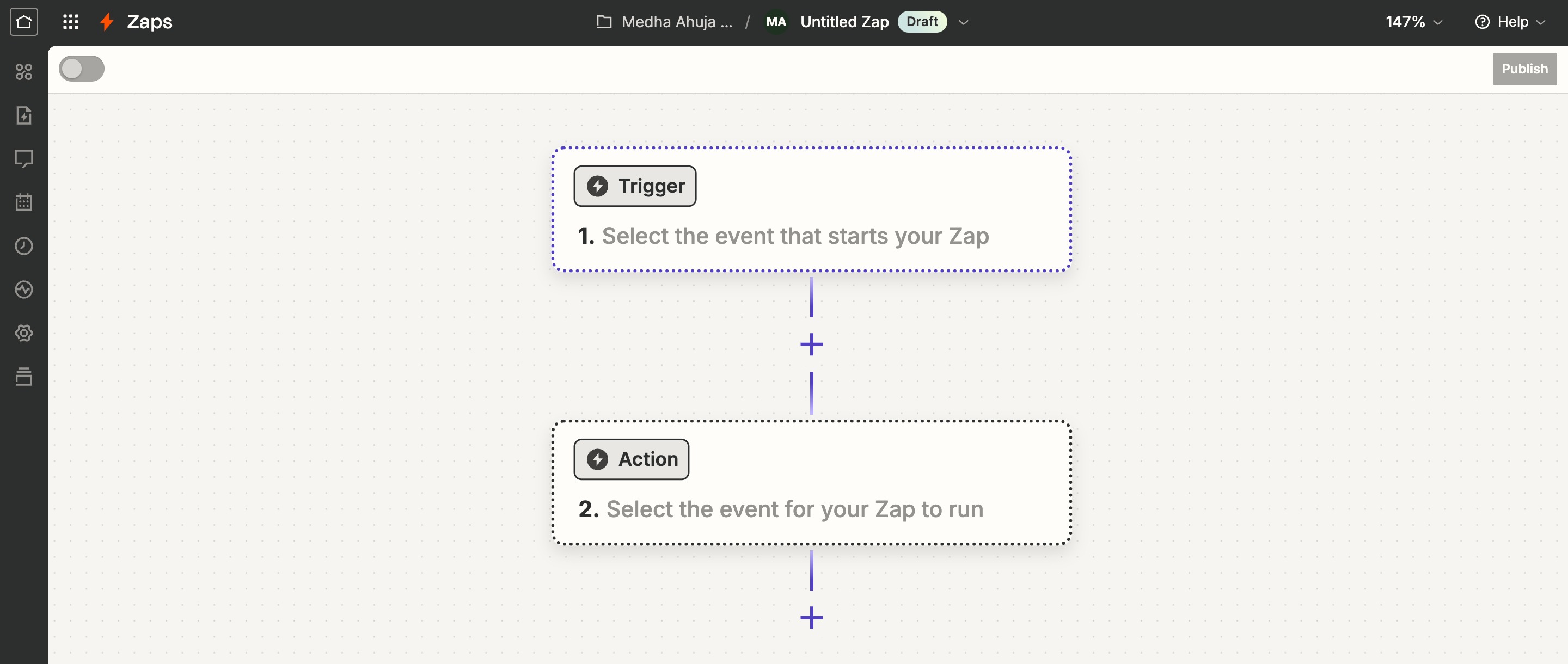This screenshot has height=664, width=1568.
Task: Select the Action step card
Action: [811, 483]
